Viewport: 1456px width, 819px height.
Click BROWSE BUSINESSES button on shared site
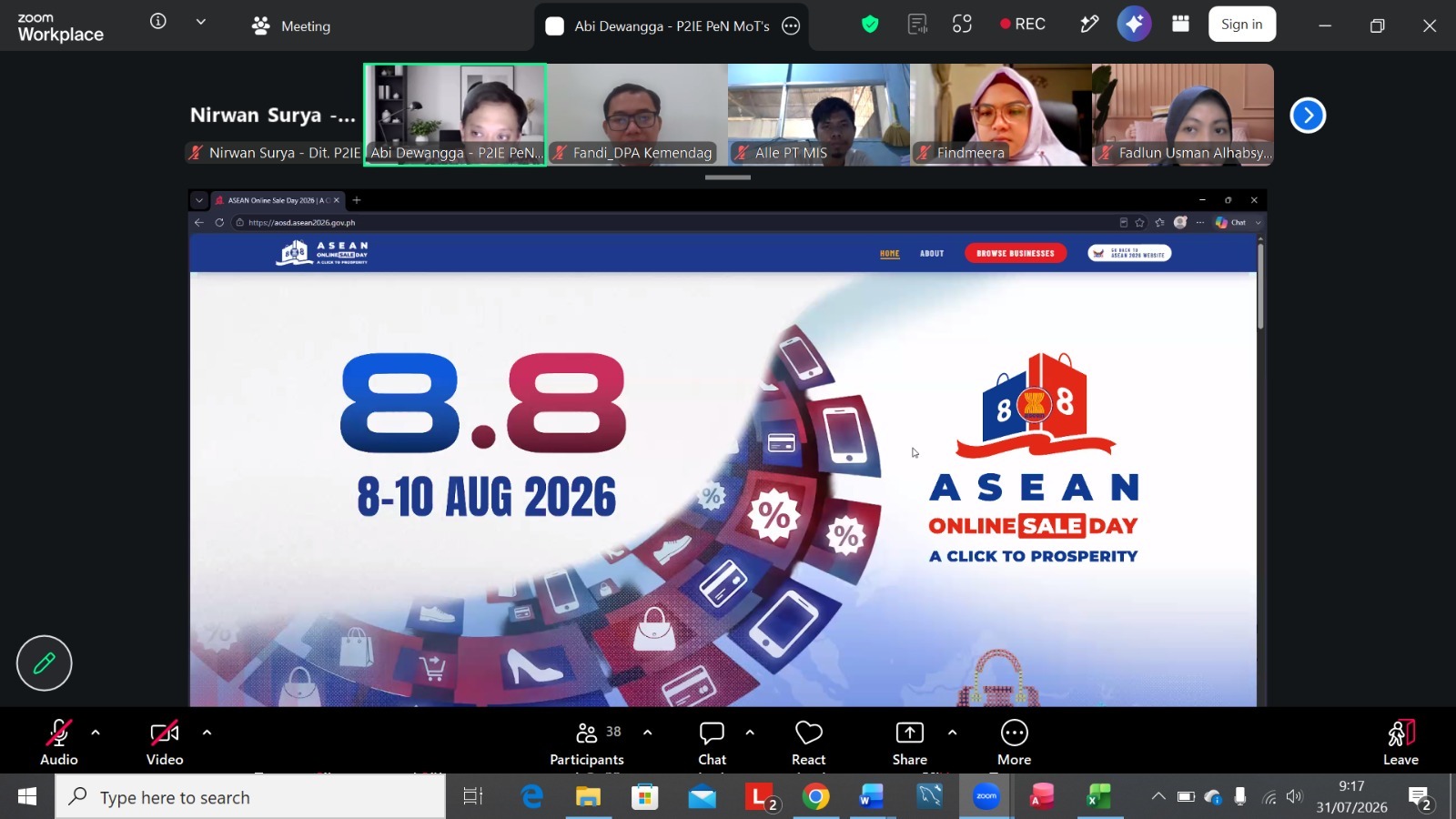[x=1016, y=254]
